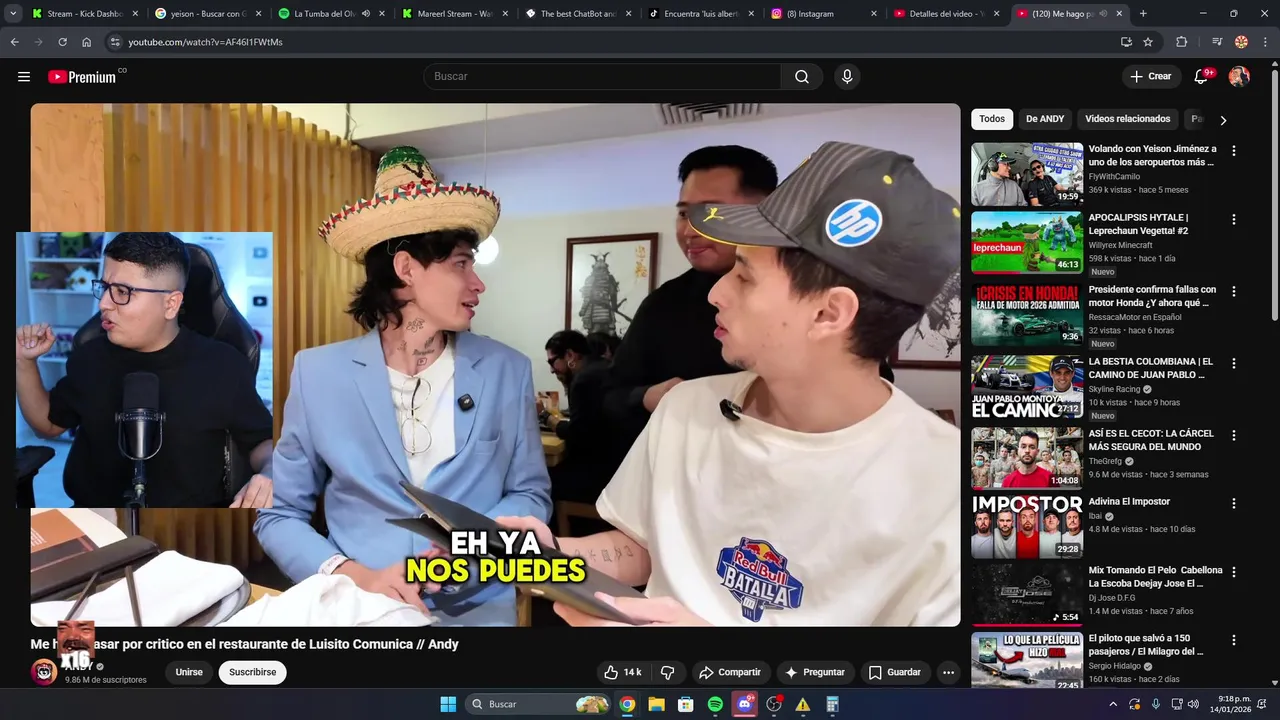Switch to The best ChatBot tab

579,14
